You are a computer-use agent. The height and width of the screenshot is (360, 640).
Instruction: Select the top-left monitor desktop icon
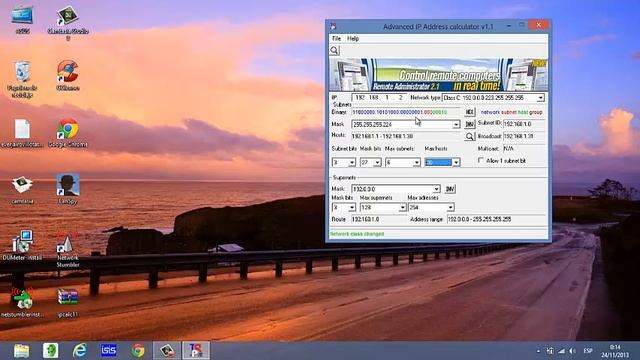coord(22,20)
